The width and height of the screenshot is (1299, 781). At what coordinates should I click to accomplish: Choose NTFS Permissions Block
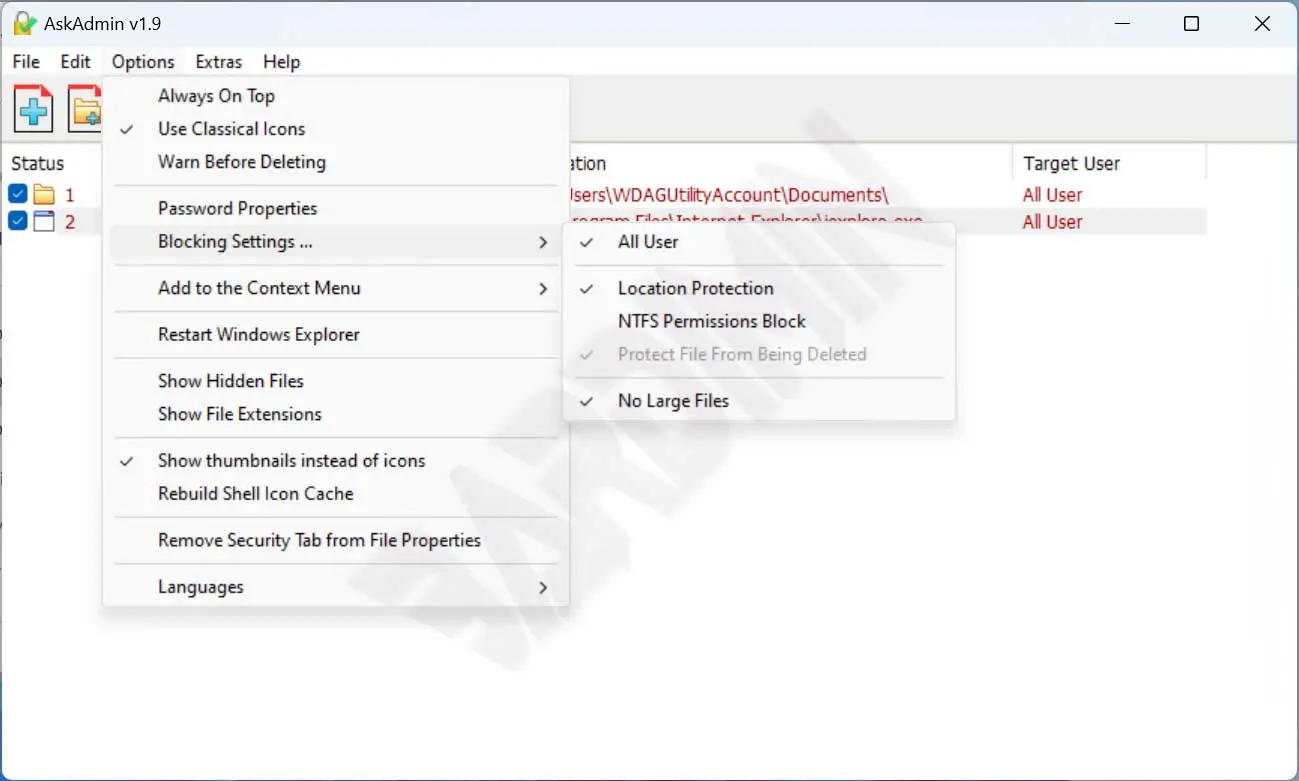[711, 321]
